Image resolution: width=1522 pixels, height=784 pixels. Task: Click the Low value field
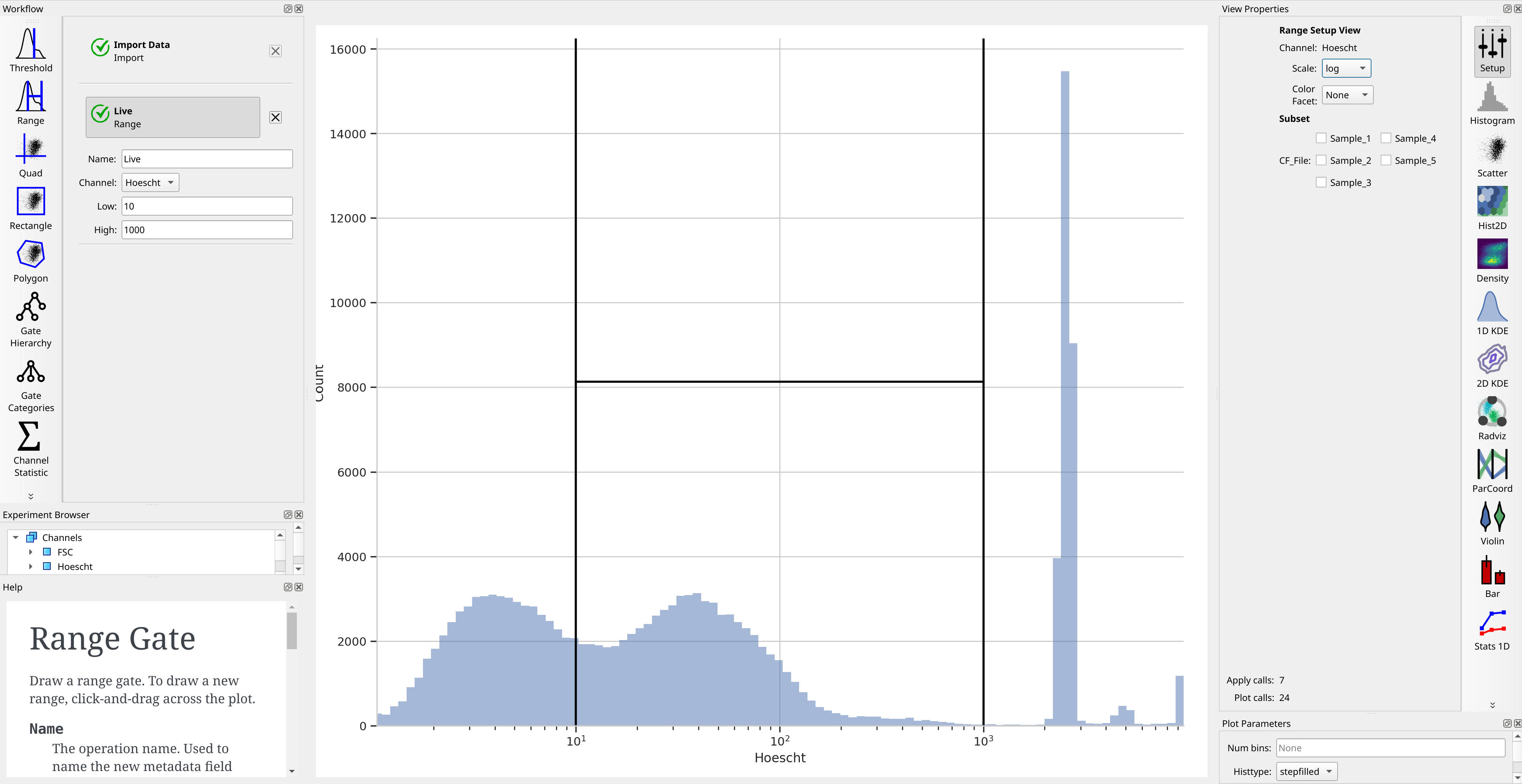[x=207, y=206]
